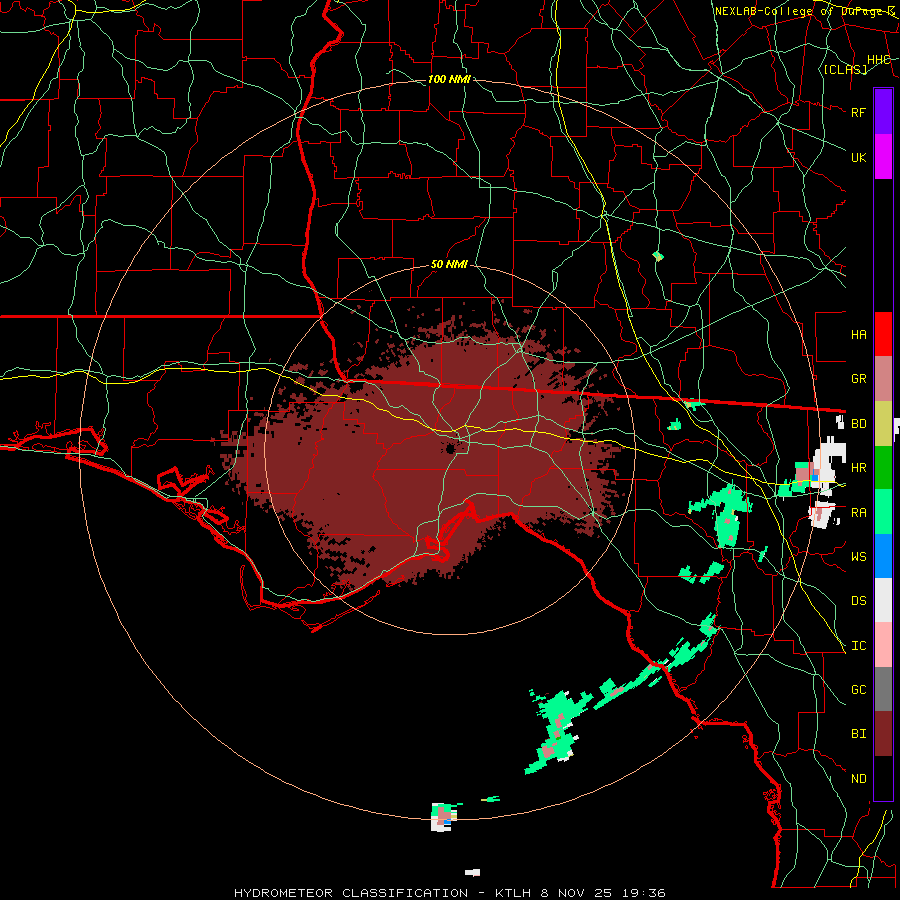This screenshot has height=900, width=900.
Task: Click the magenta UK legend color swatch
Action: 883,157
